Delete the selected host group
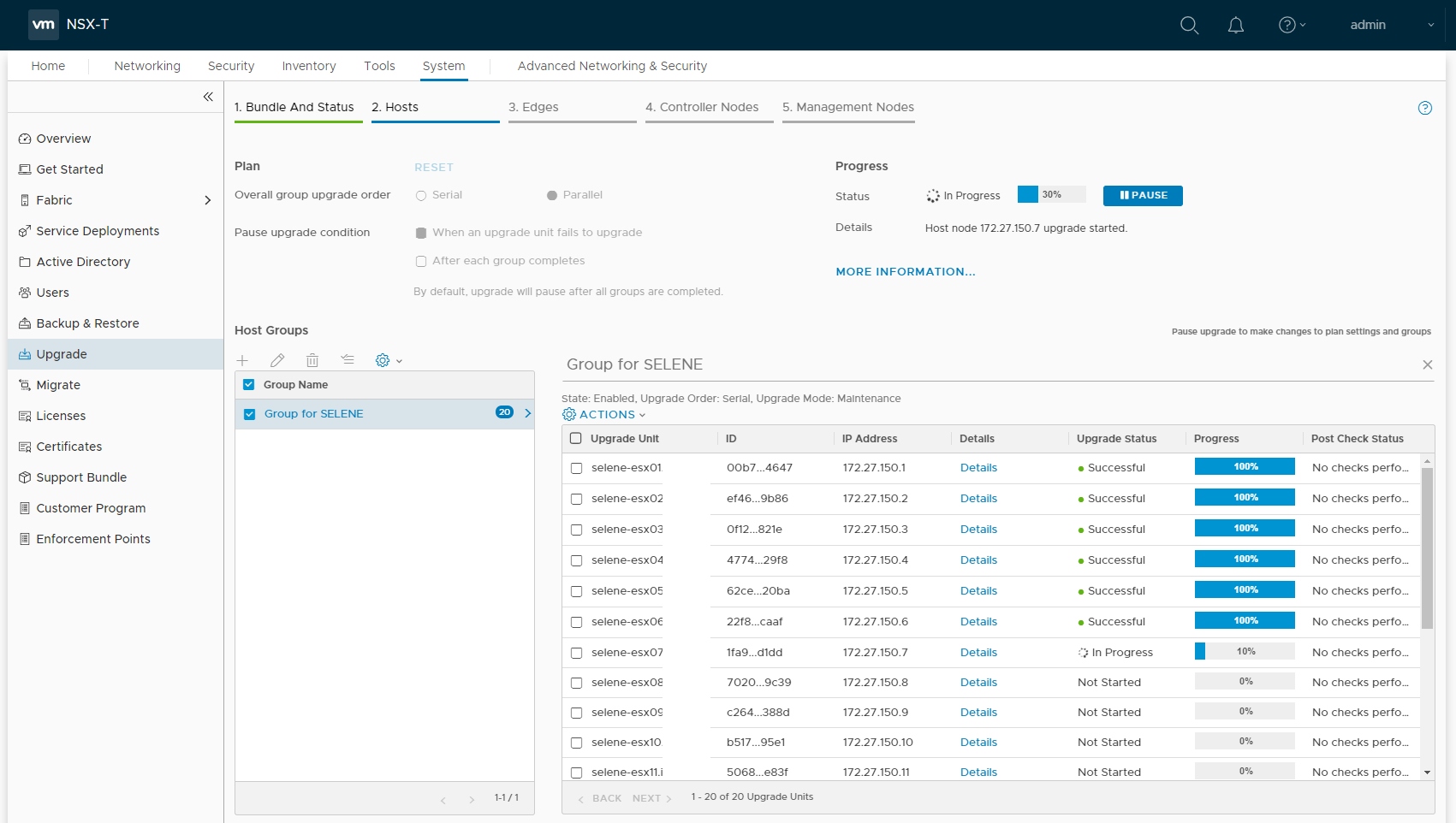Screen dimensions: 1456x823 [312, 360]
